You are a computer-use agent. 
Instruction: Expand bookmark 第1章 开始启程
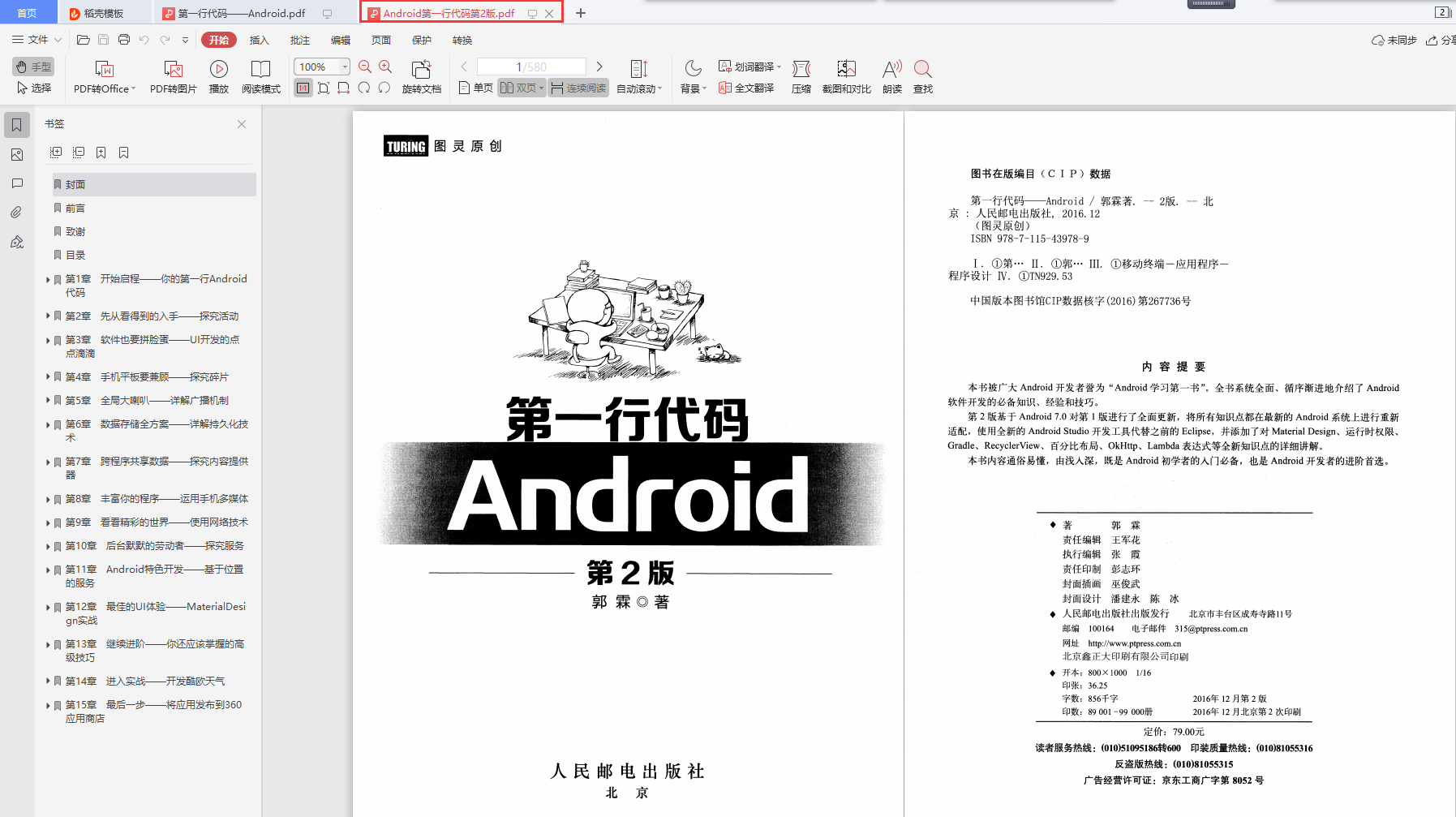coord(49,279)
